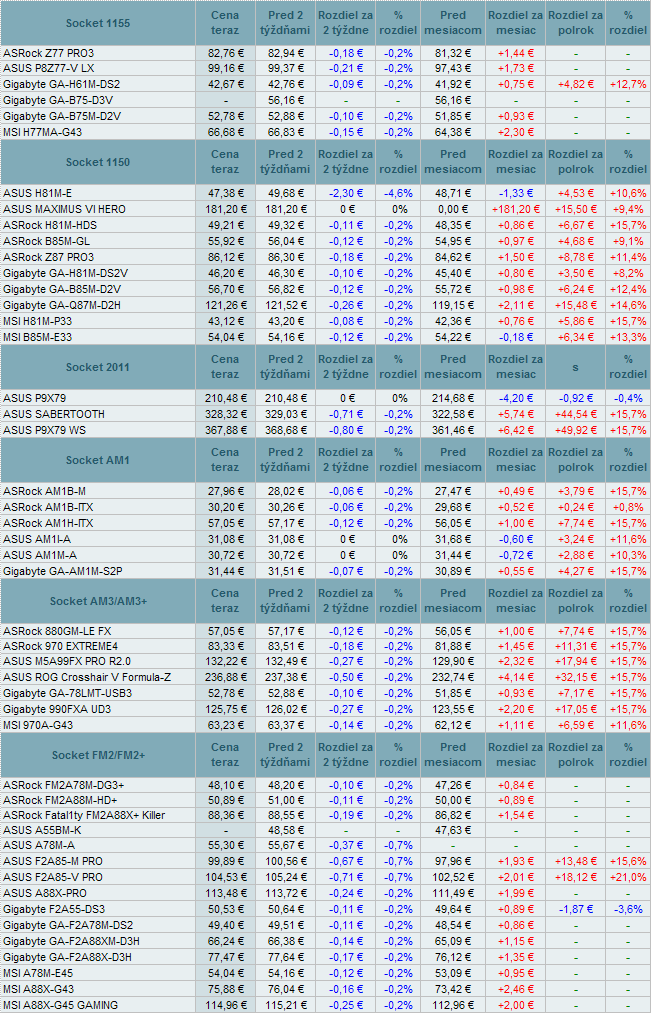Select the "+44,54 €" half-year difference value
The image size is (651, 1013).
575,414
